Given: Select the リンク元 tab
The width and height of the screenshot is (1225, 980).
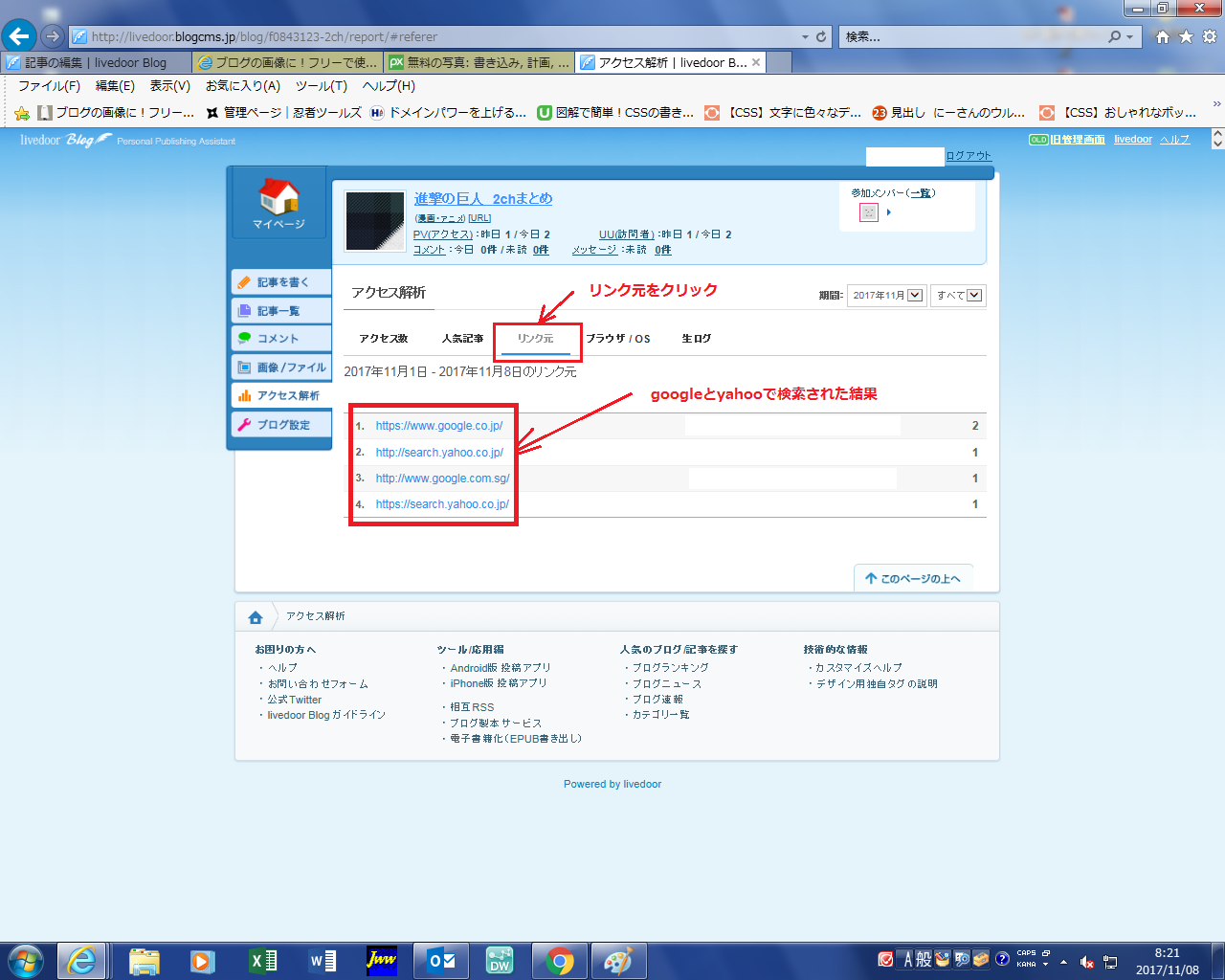Looking at the screenshot, I should click(x=536, y=339).
